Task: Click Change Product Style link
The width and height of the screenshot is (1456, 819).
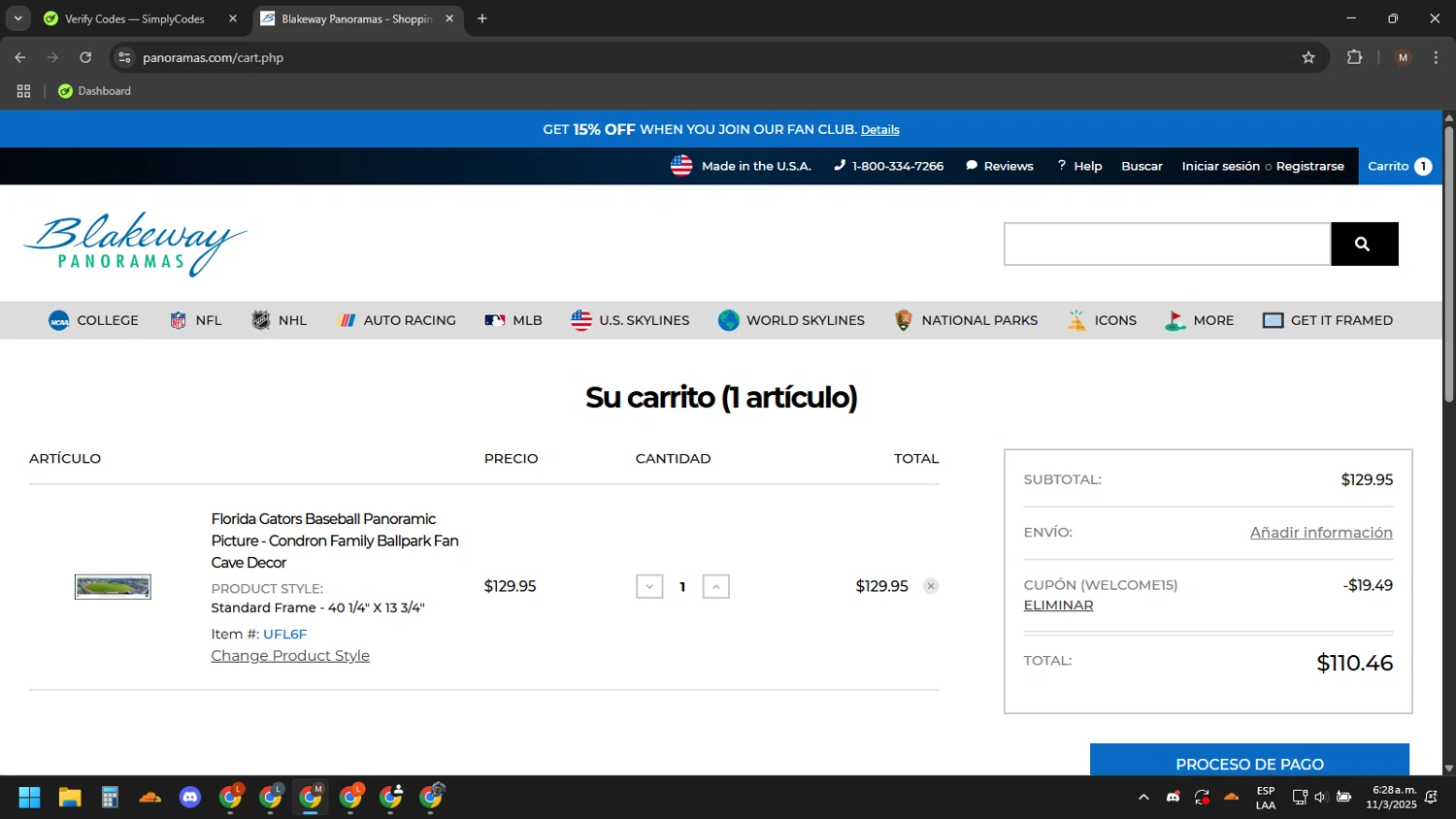Action: point(290,656)
